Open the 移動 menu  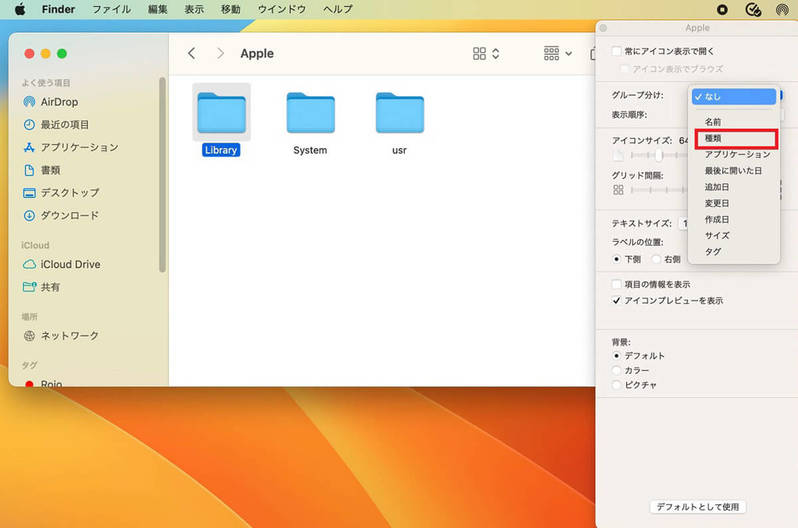coord(231,9)
